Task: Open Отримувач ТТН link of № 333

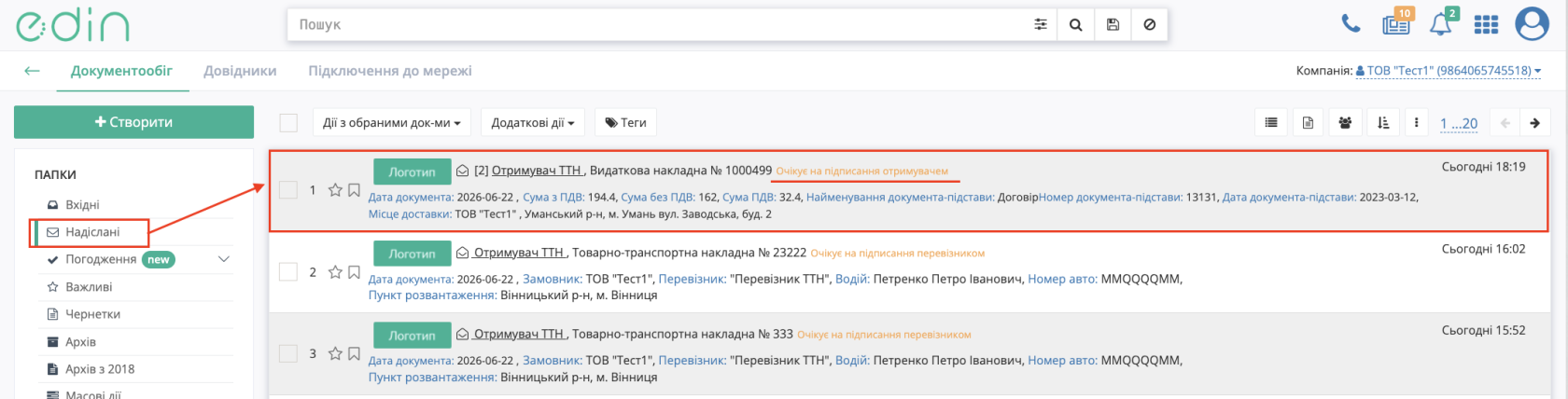Action: [x=518, y=334]
